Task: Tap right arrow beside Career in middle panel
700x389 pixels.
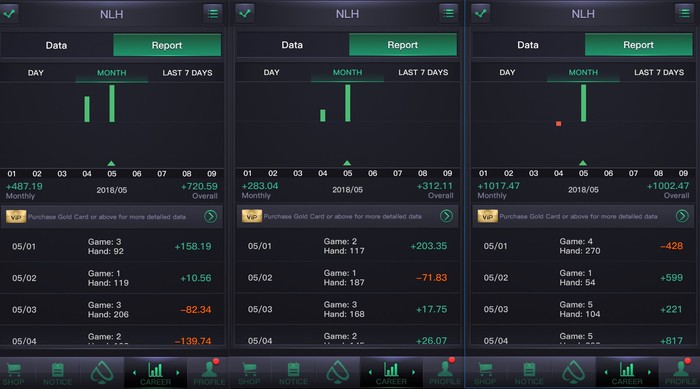Action: [x=413, y=372]
